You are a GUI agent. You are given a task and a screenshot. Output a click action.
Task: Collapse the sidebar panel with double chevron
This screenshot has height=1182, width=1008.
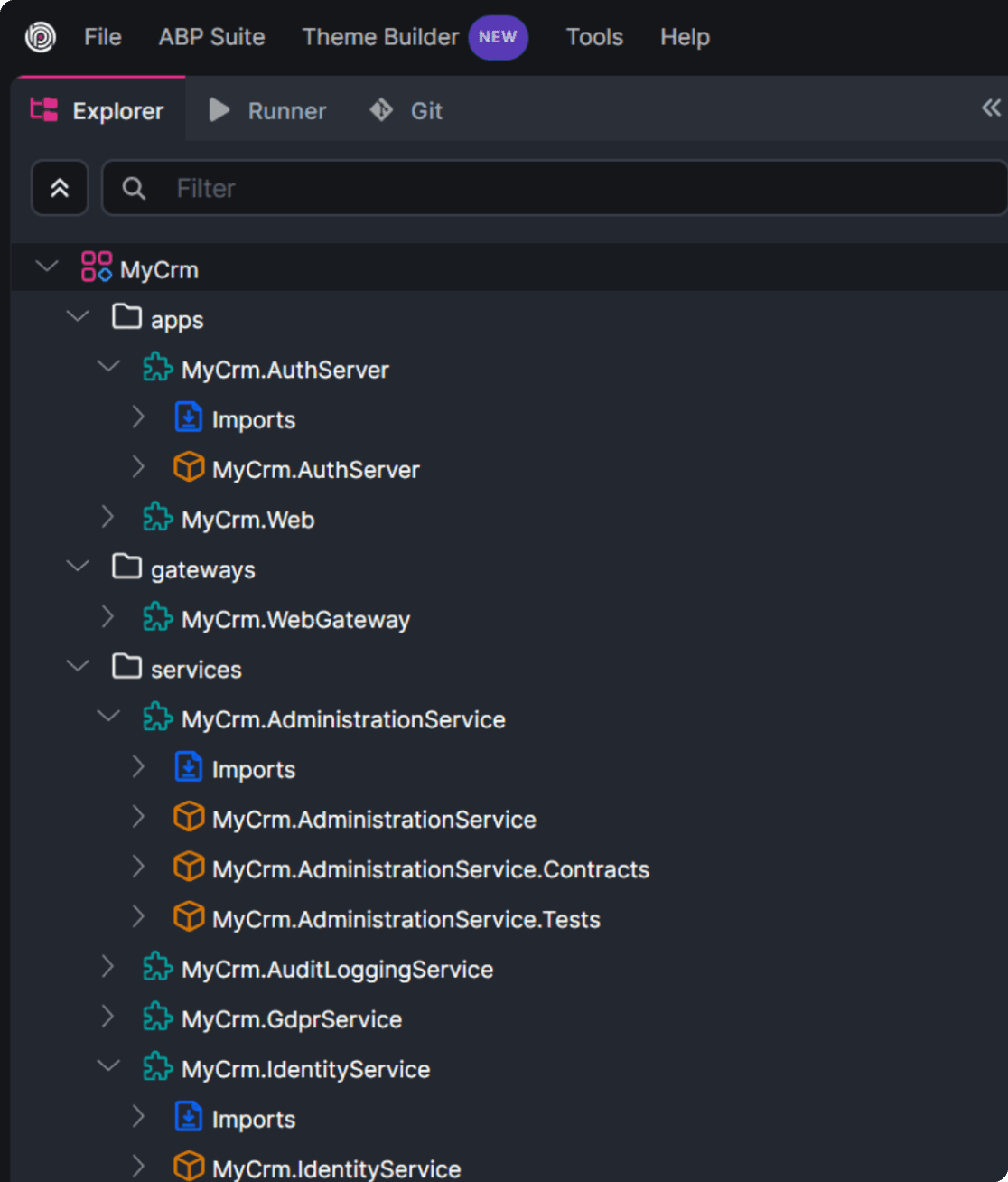coord(991,108)
